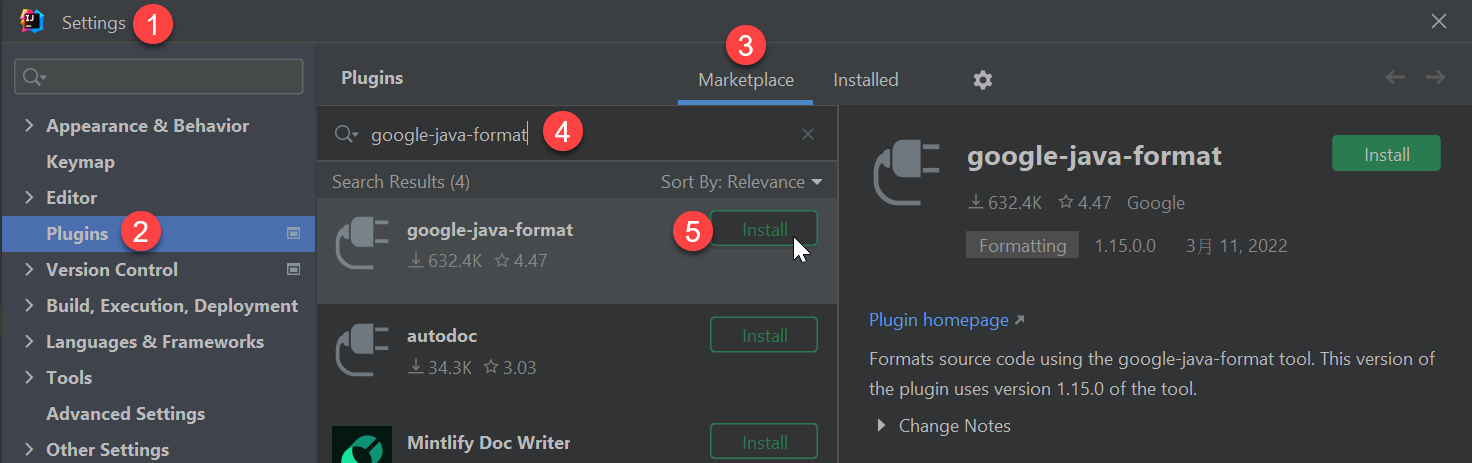
Task: Expand the Version Control section
Action: pyautogui.click(x=28, y=269)
